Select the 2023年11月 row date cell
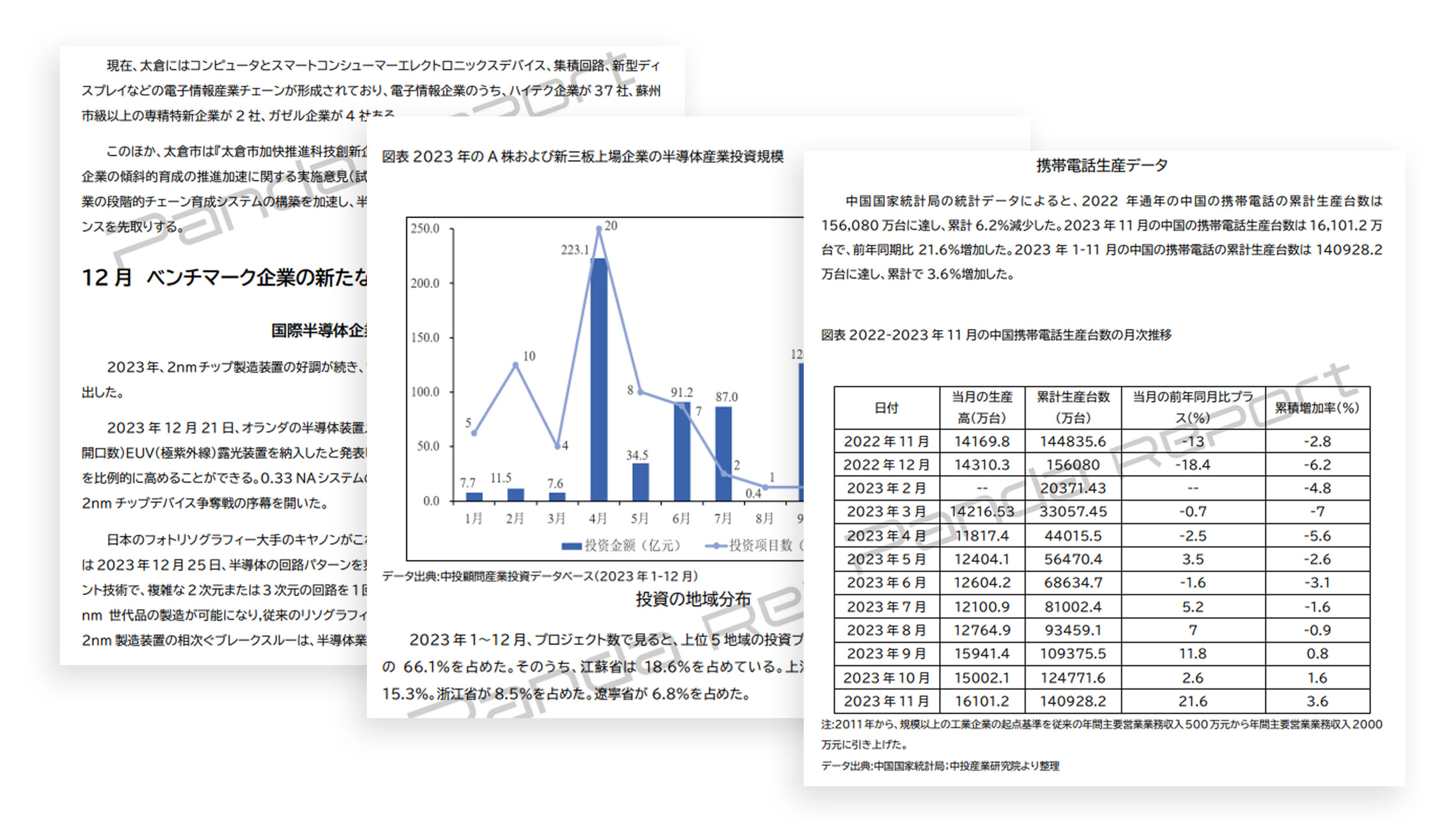 point(886,701)
